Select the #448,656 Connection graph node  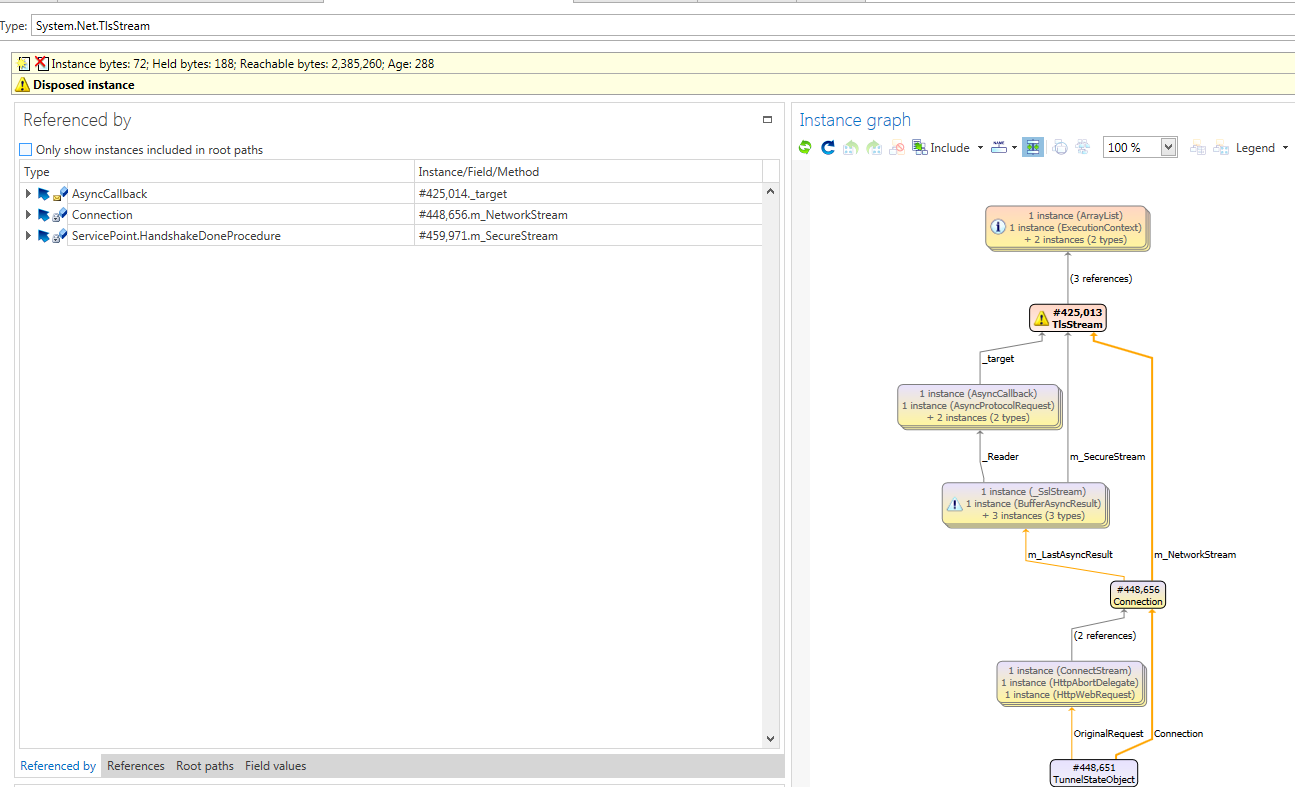[1138, 595]
